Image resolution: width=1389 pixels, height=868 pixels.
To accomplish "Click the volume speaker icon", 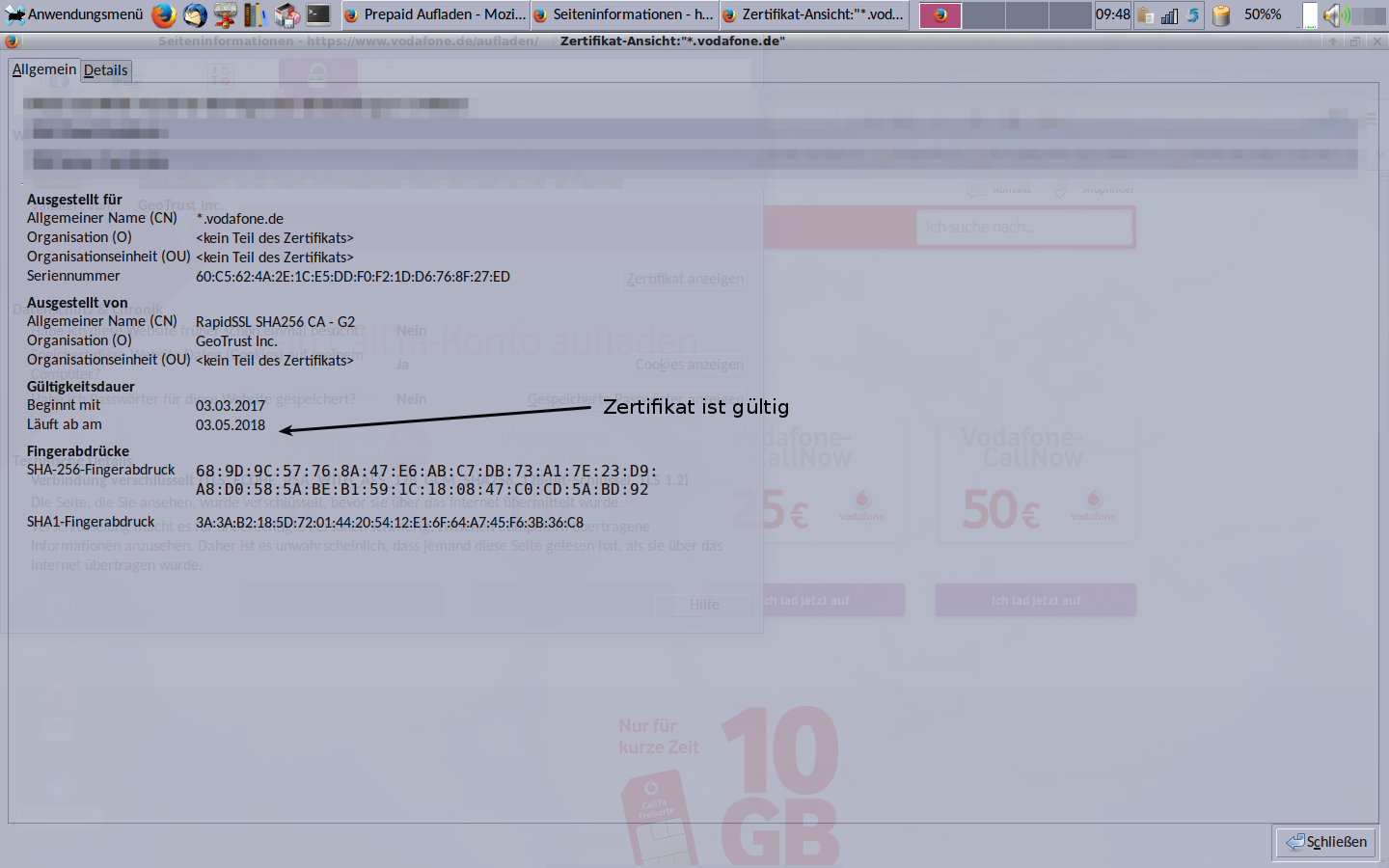I will [x=1335, y=14].
